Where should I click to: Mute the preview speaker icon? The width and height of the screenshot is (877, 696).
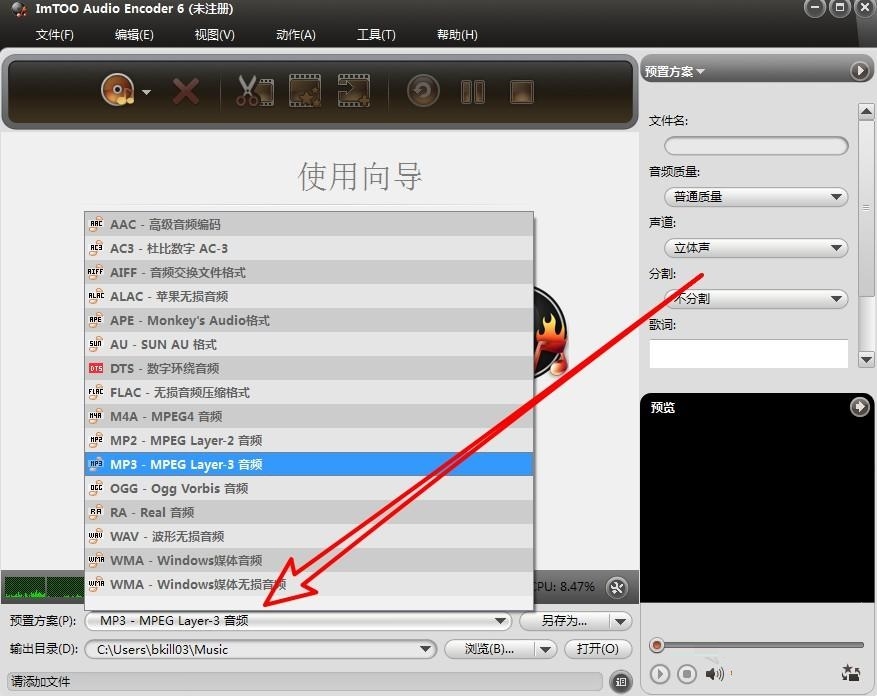pyautogui.click(x=714, y=674)
